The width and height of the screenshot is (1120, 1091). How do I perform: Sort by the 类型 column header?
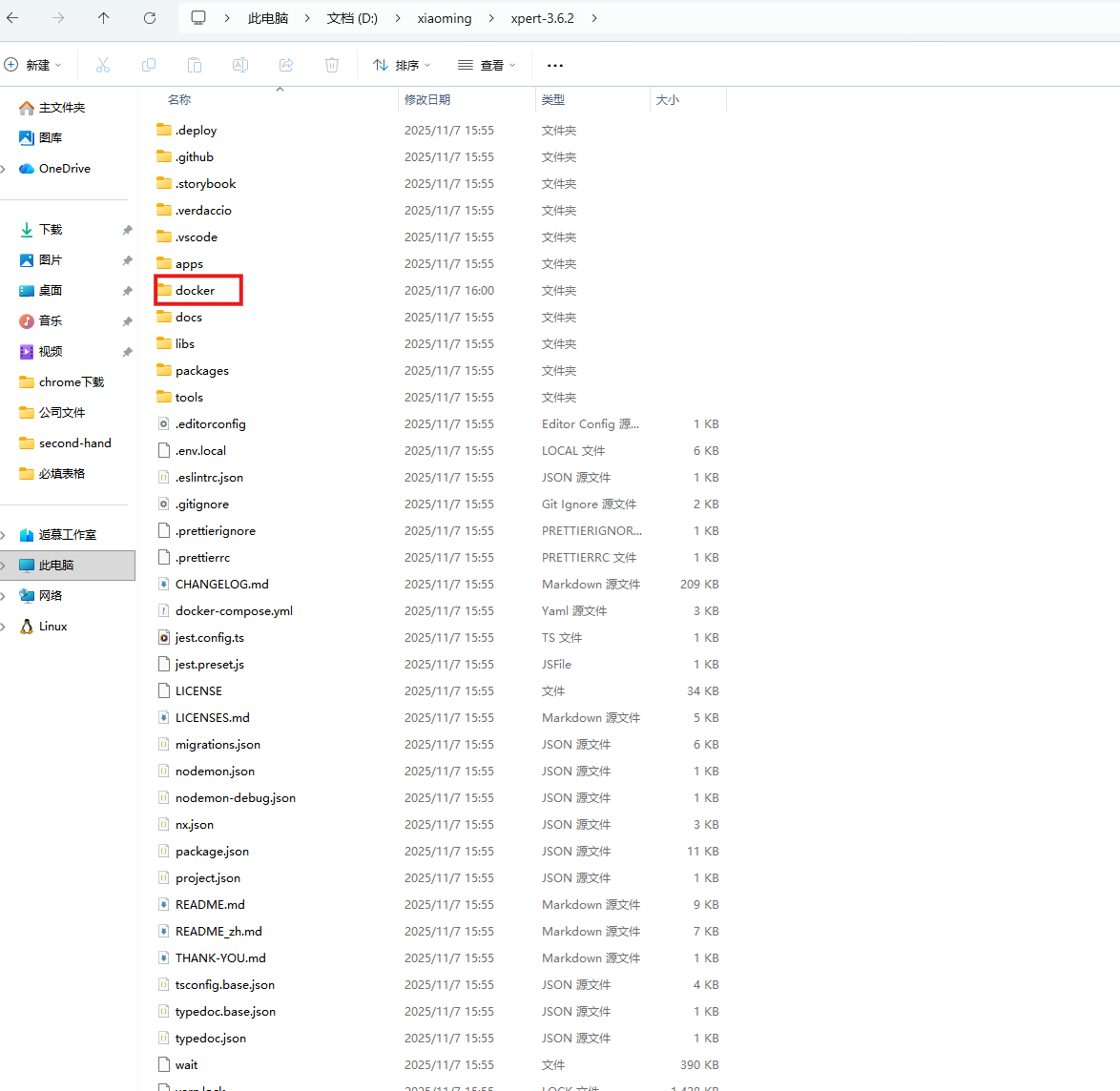coord(553,100)
